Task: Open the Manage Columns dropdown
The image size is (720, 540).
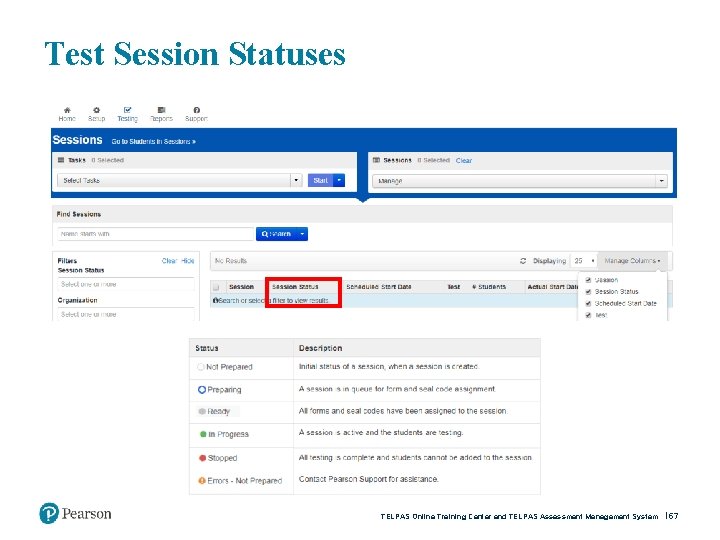Action: click(632, 261)
